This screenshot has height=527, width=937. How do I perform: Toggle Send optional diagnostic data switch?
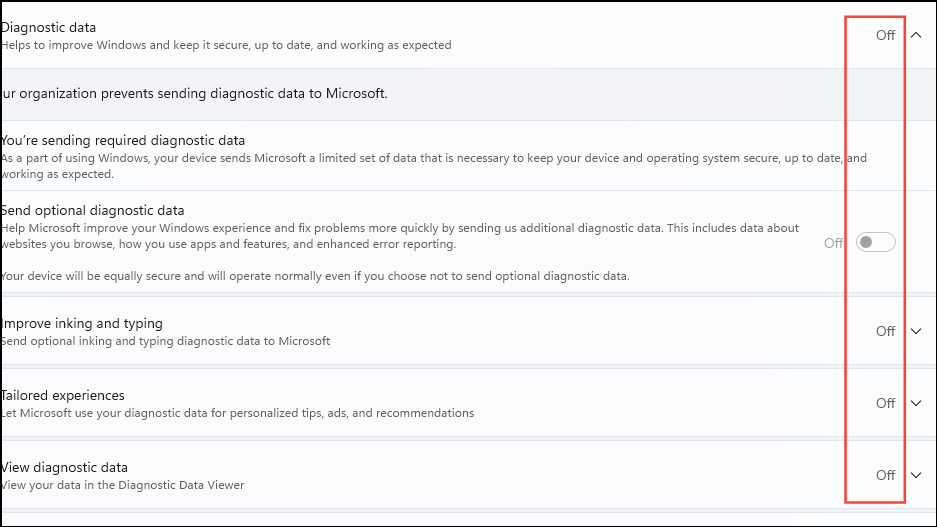876,243
